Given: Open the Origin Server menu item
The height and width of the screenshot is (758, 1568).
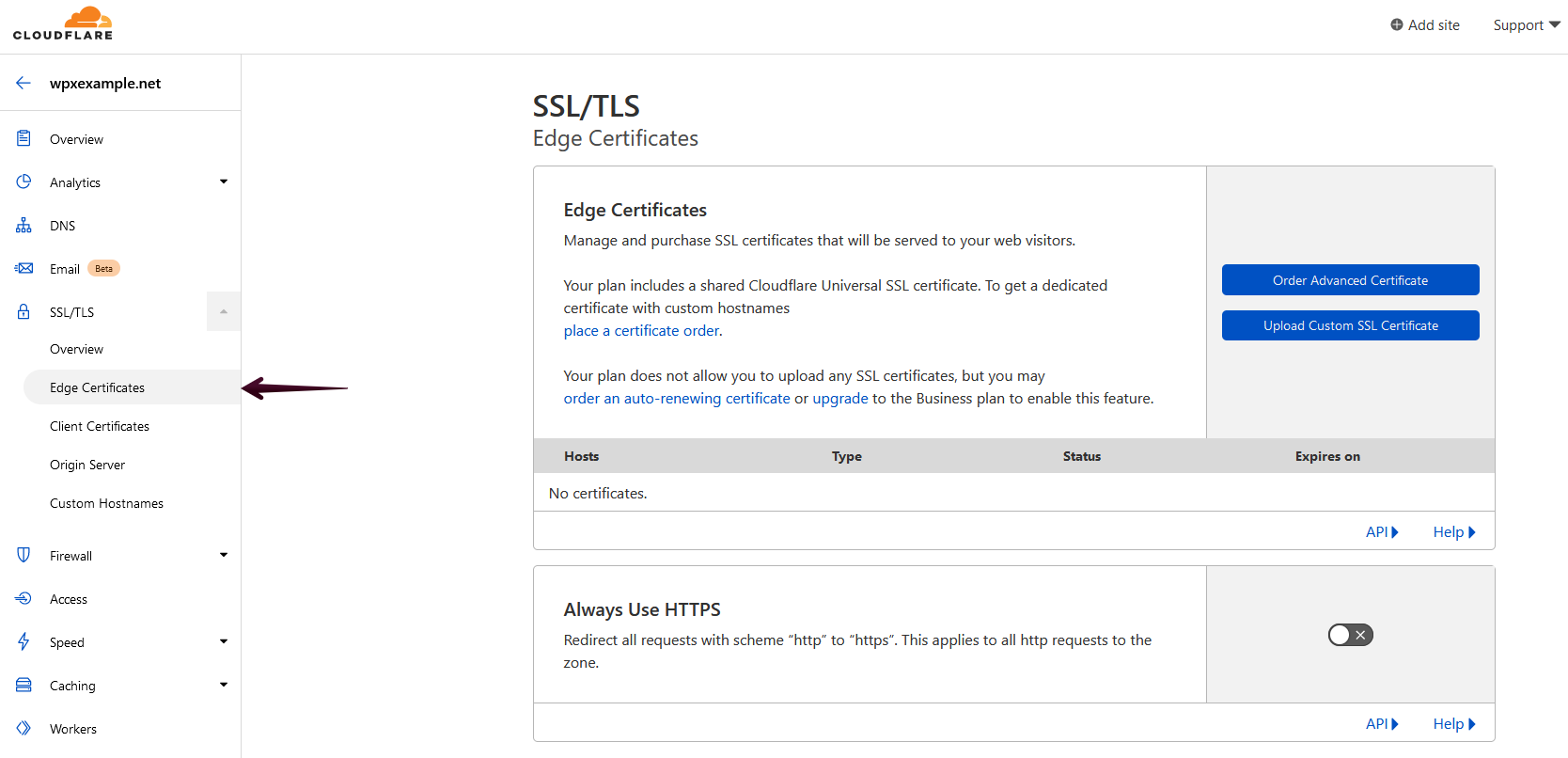Looking at the screenshot, I should pyautogui.click(x=87, y=465).
